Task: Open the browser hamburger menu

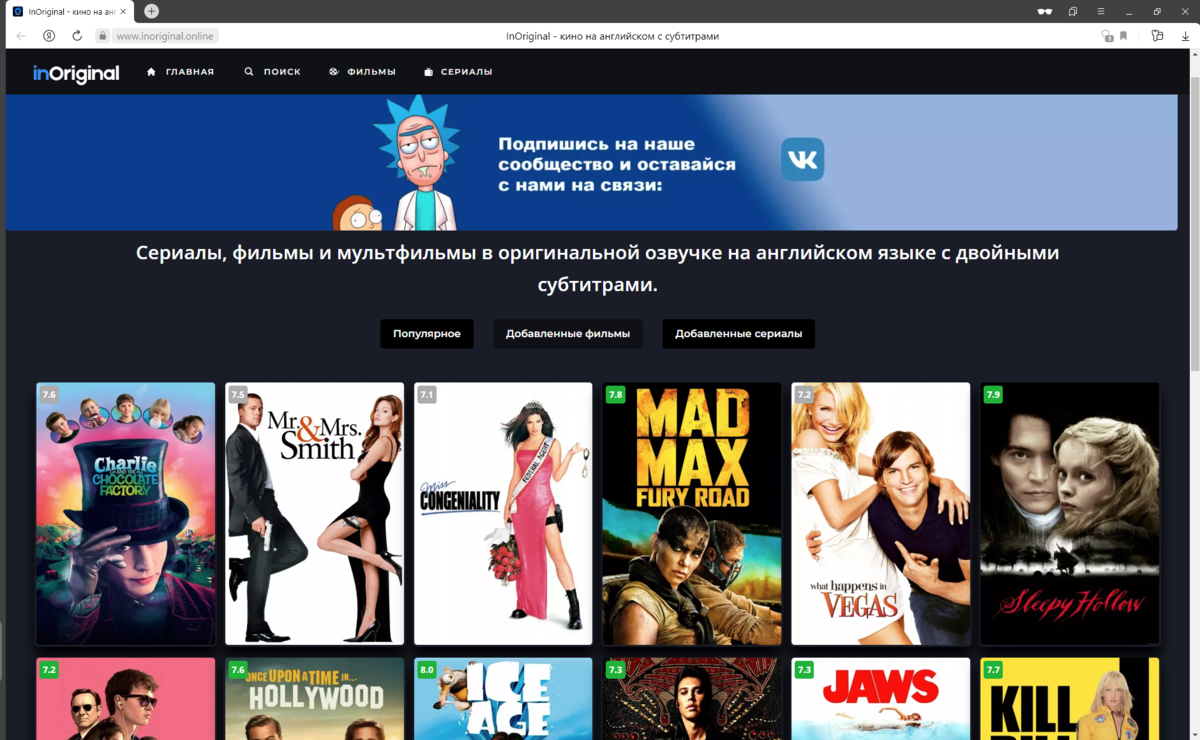Action: pyautogui.click(x=1101, y=11)
